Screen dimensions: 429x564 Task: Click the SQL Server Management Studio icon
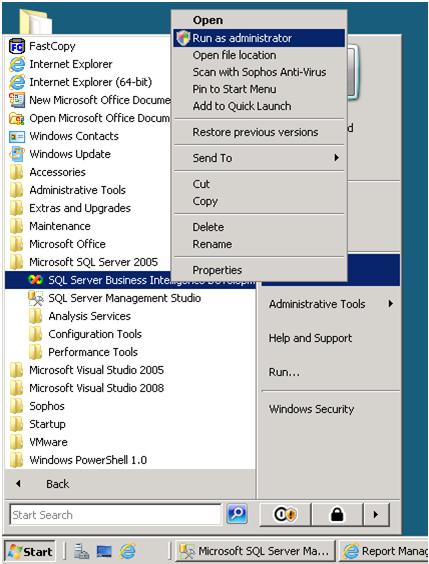[36, 298]
